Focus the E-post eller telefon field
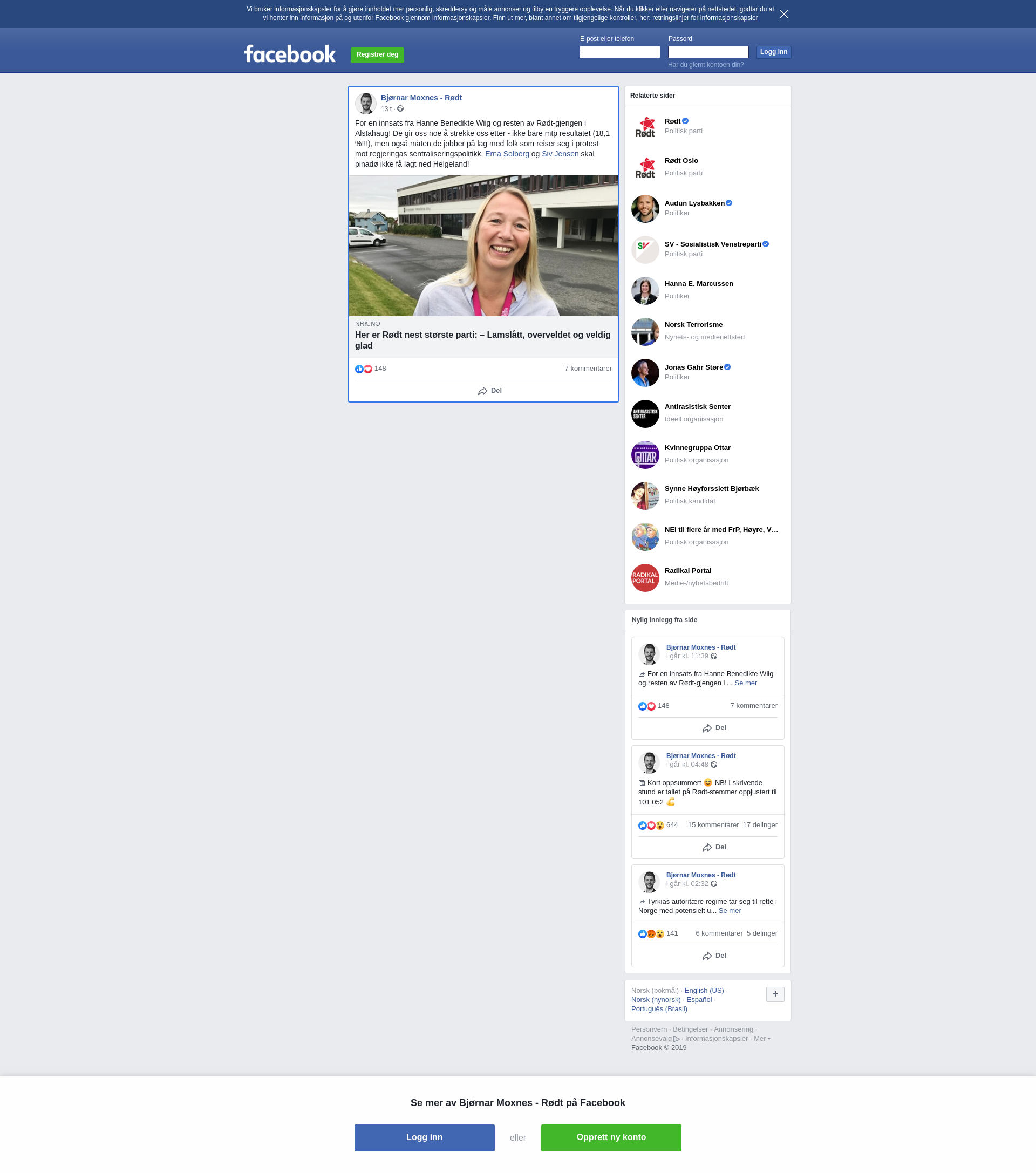Viewport: 1036px width, 1173px height. coord(620,52)
